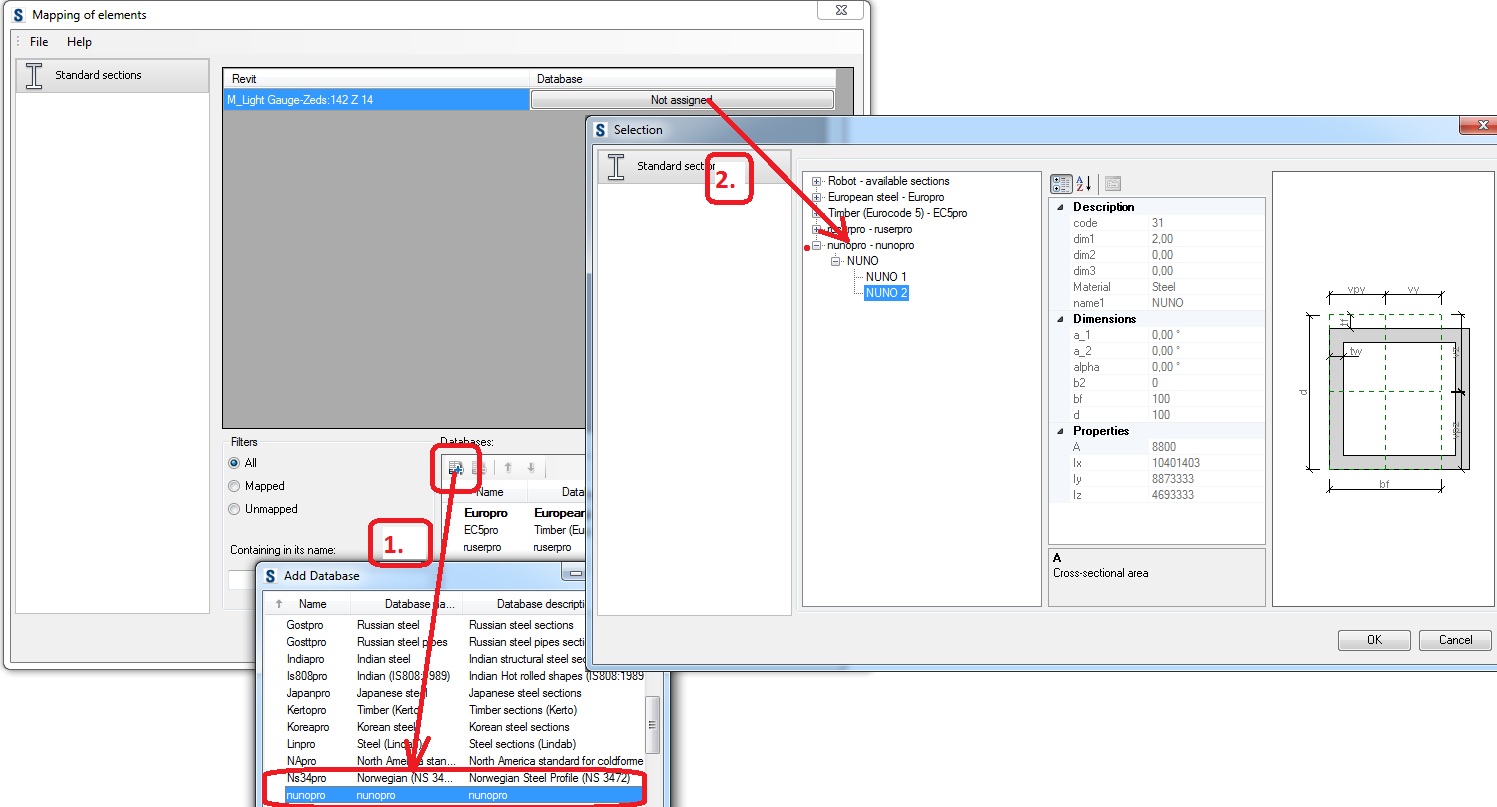Click the Remove database icon
This screenshot has width=1497, height=807.
coord(478,468)
